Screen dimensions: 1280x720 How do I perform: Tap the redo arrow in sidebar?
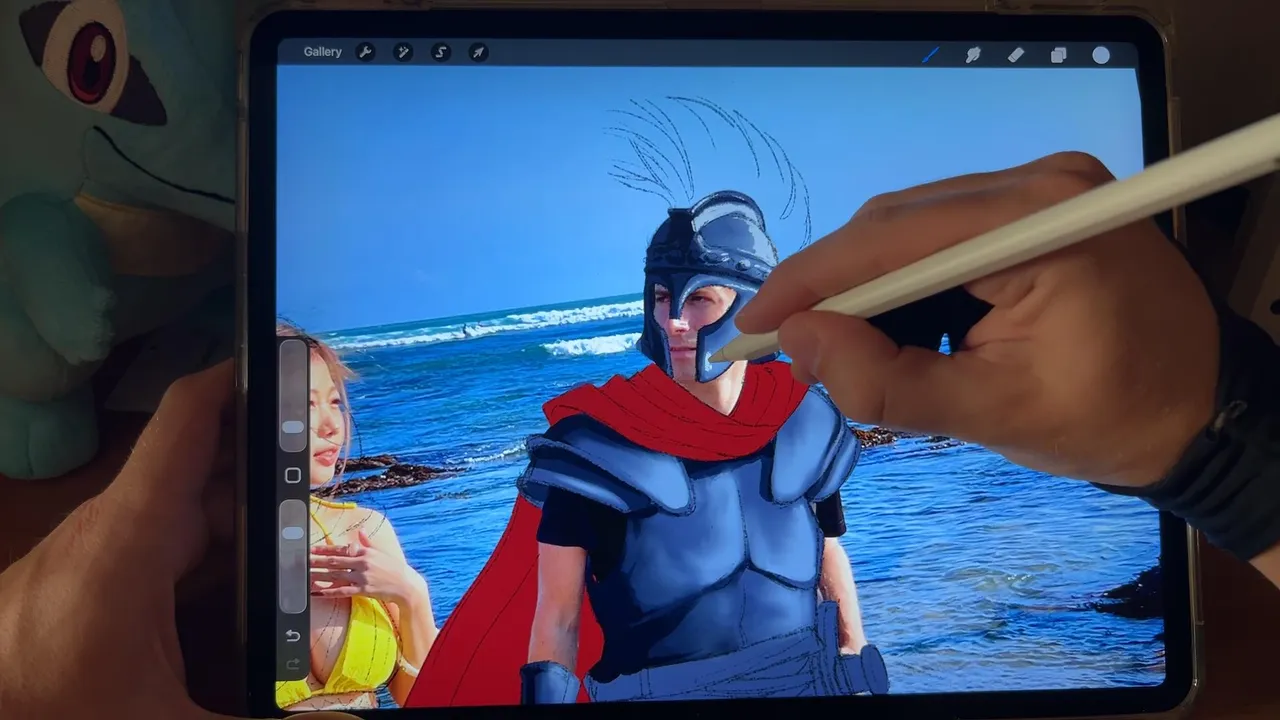point(293,664)
